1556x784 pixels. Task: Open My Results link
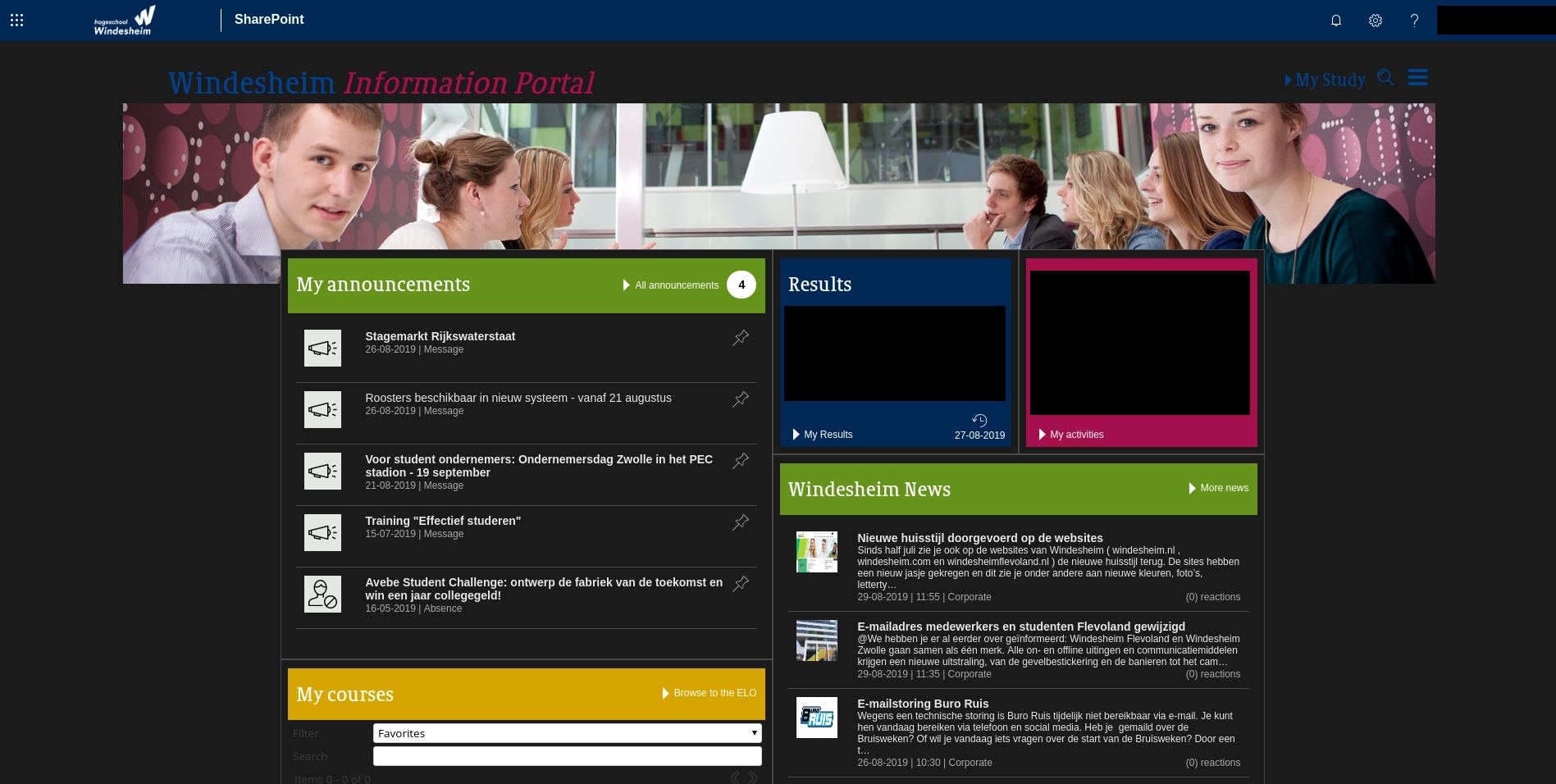[x=823, y=435]
